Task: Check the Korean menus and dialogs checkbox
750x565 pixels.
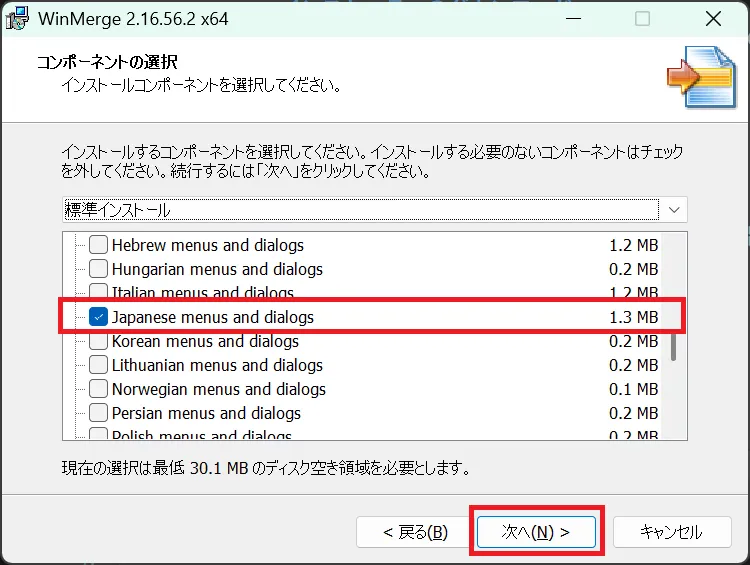Action: (99, 341)
